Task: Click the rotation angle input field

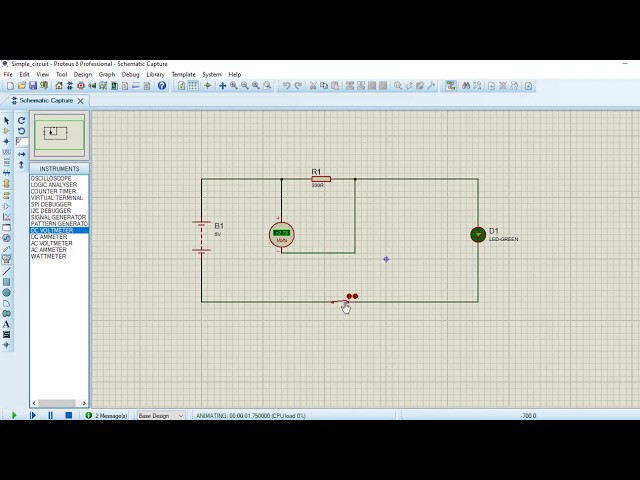Action: pos(22,141)
